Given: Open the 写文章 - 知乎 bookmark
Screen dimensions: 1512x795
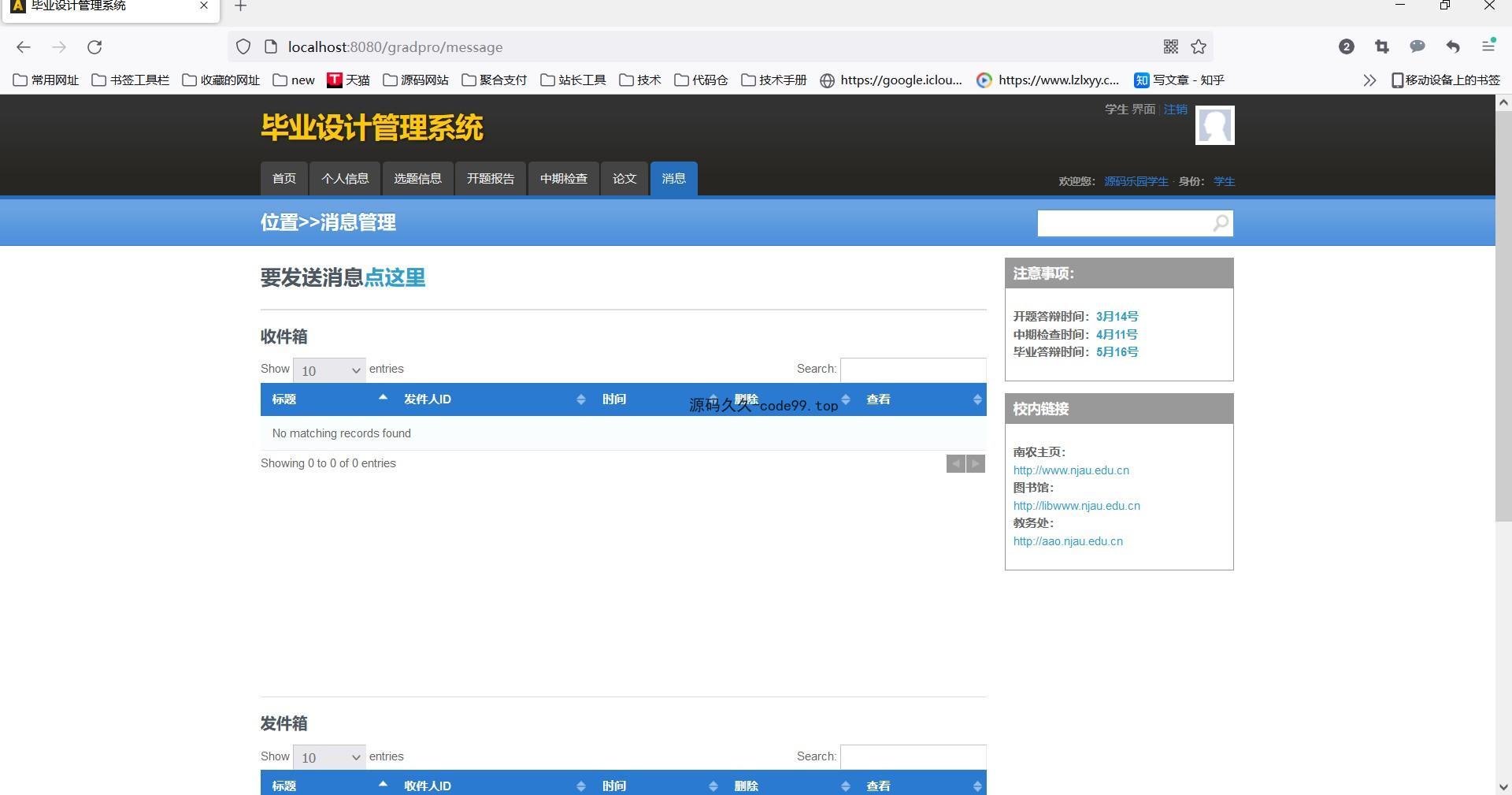Looking at the screenshot, I should tap(1179, 80).
